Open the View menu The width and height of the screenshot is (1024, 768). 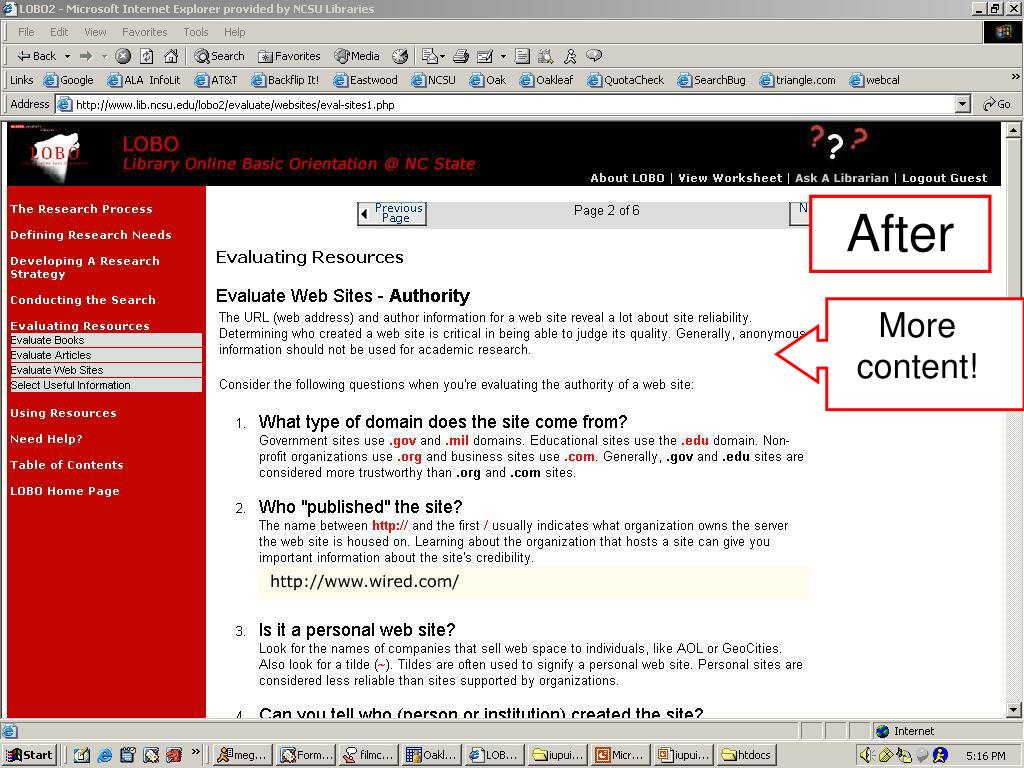[95, 32]
